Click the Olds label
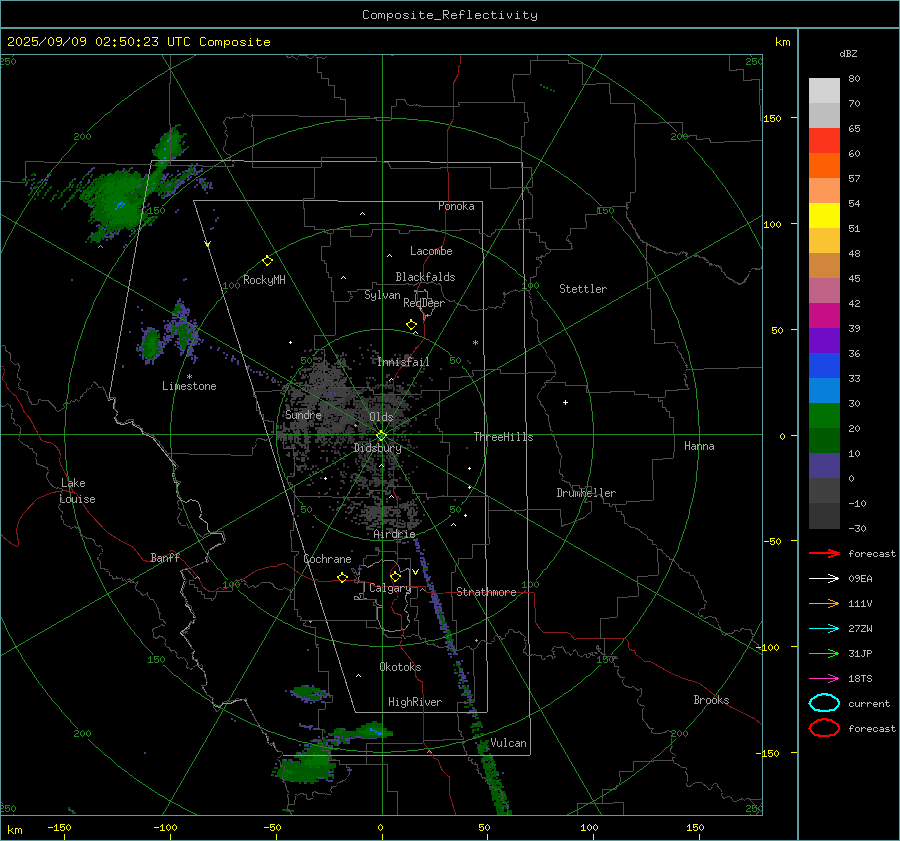The width and height of the screenshot is (900, 841). click(x=381, y=417)
